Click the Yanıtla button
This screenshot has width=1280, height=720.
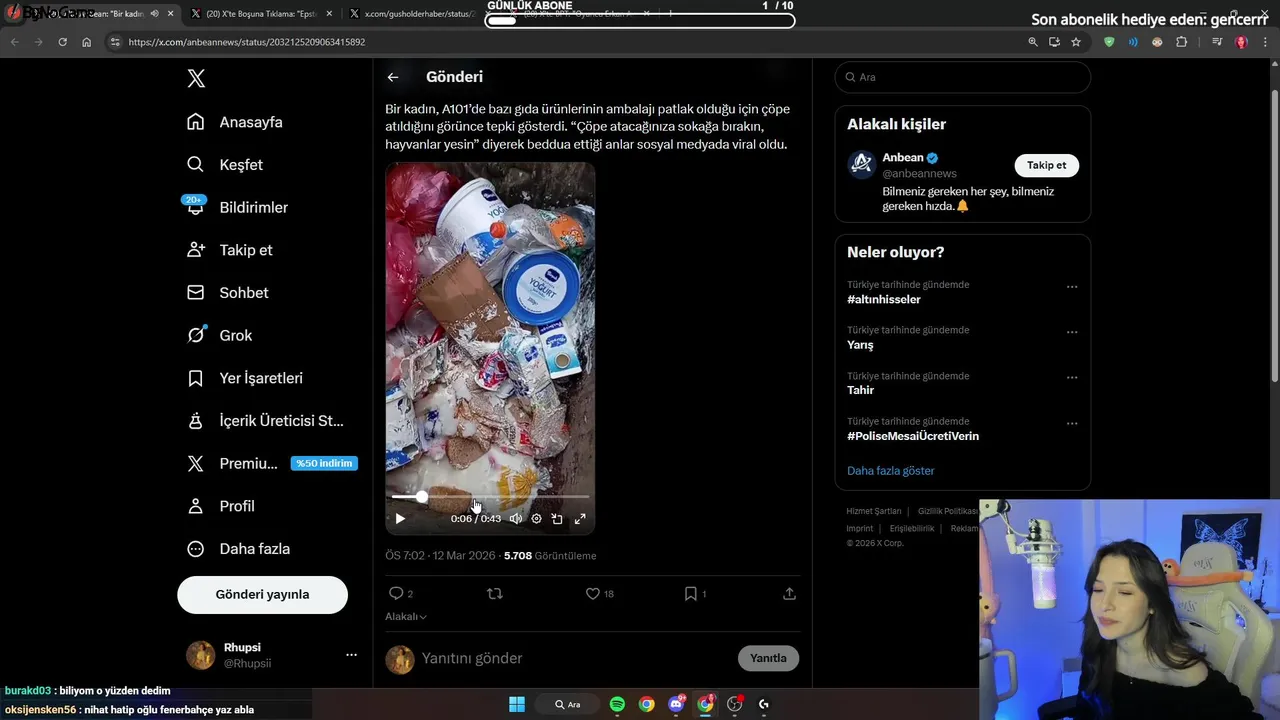pos(768,658)
